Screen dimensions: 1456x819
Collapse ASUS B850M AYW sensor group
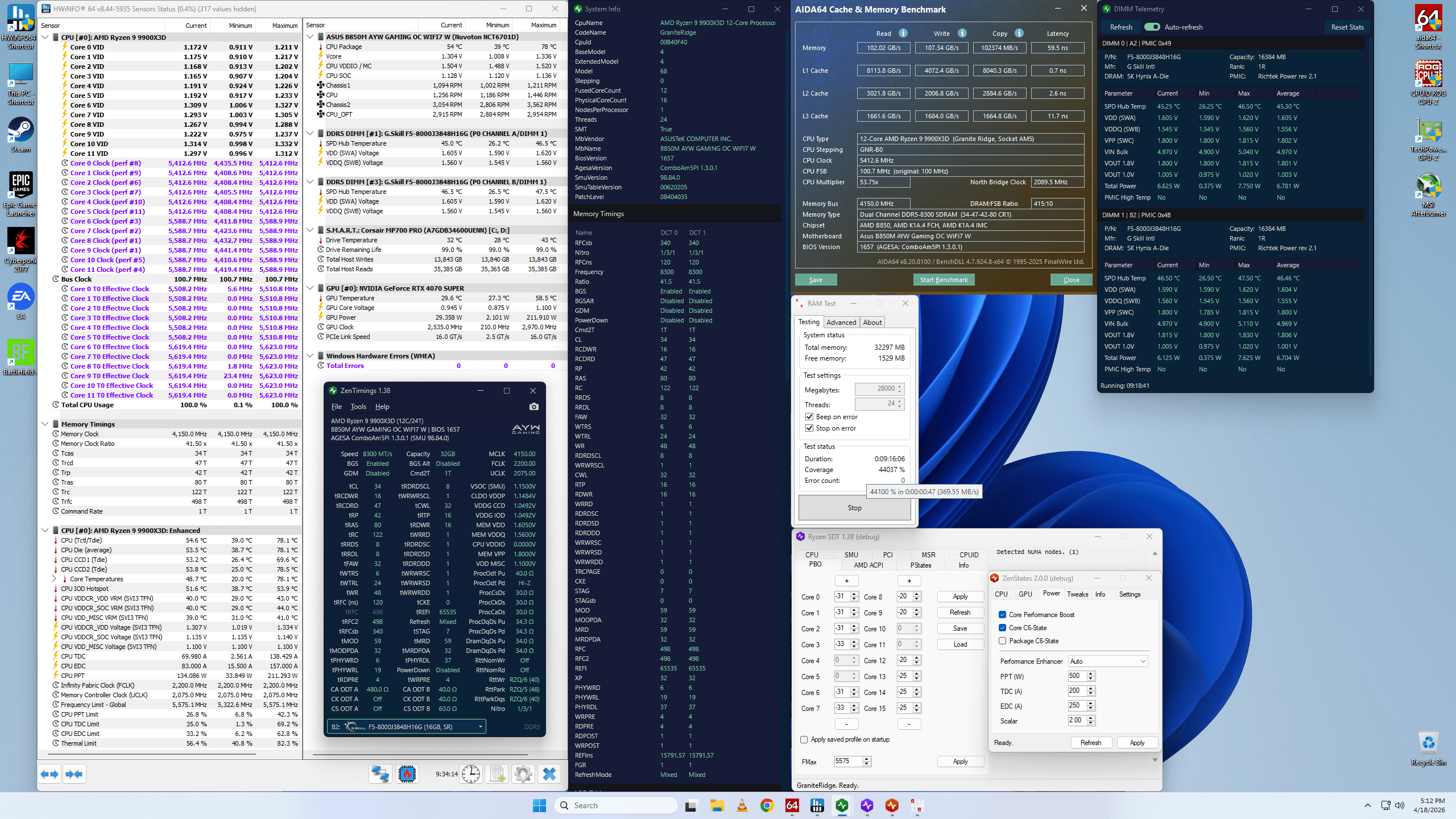pos(310,37)
